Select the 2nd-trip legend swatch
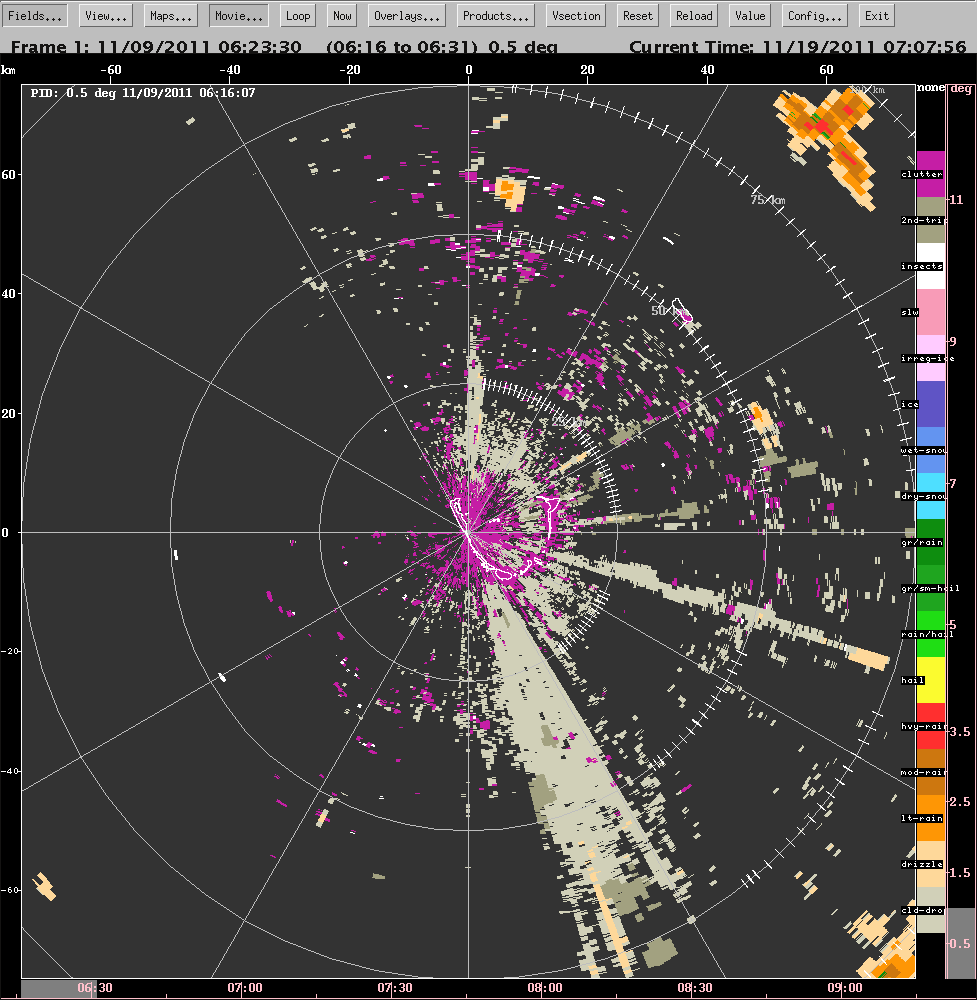 coord(930,220)
